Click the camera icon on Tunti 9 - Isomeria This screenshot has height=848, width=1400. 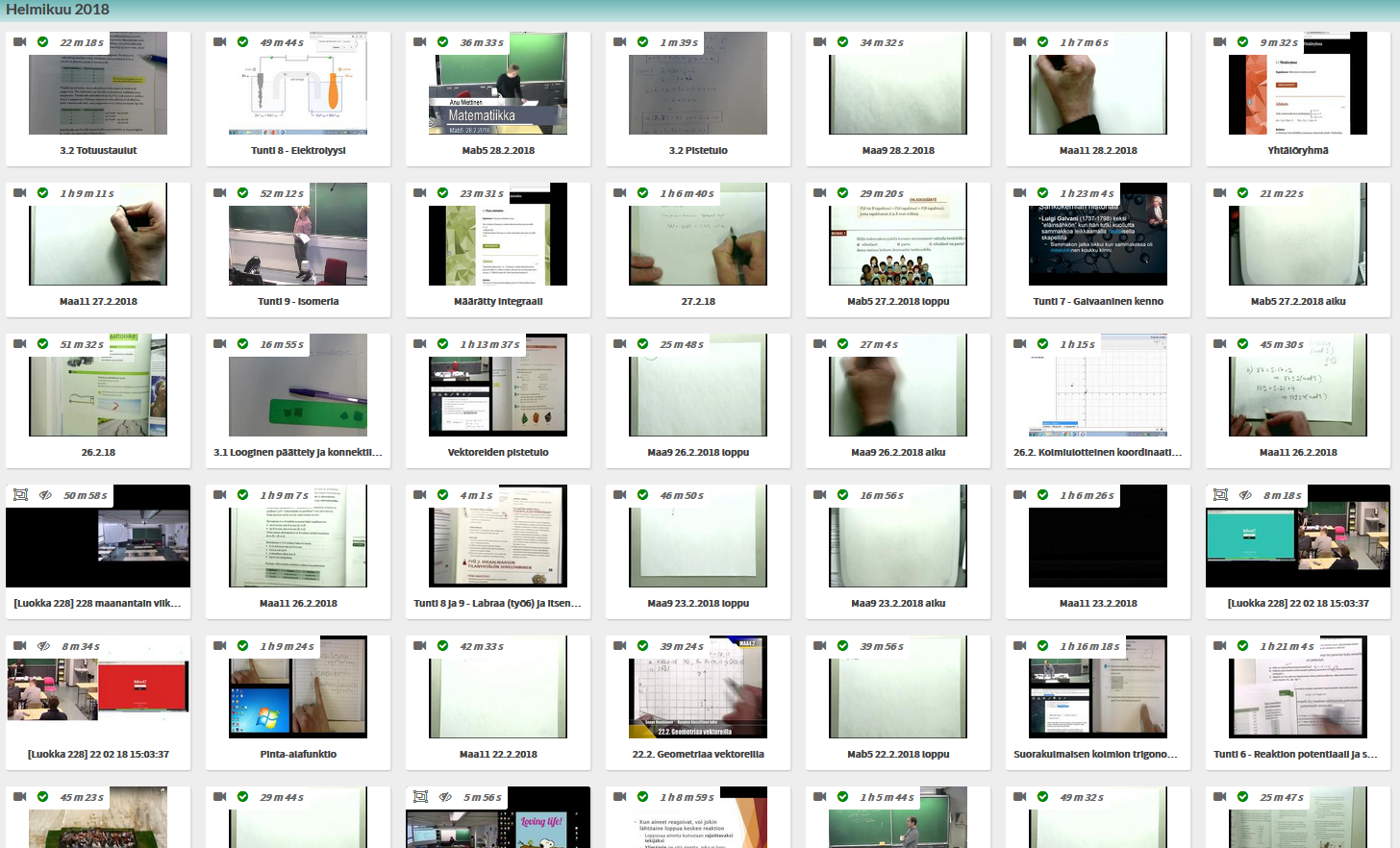coord(219,193)
